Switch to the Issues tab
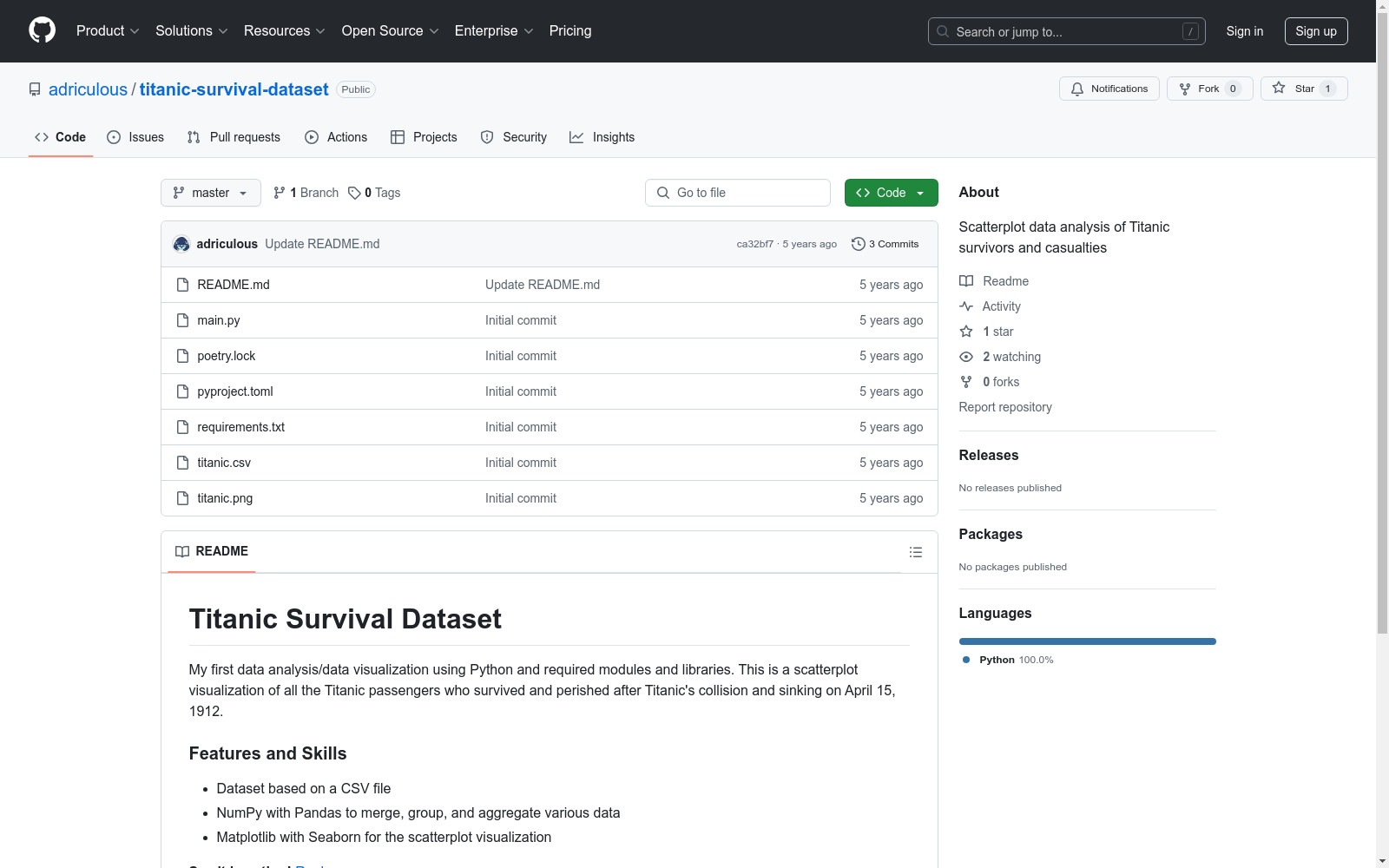This screenshot has width=1389, height=868. [x=135, y=137]
